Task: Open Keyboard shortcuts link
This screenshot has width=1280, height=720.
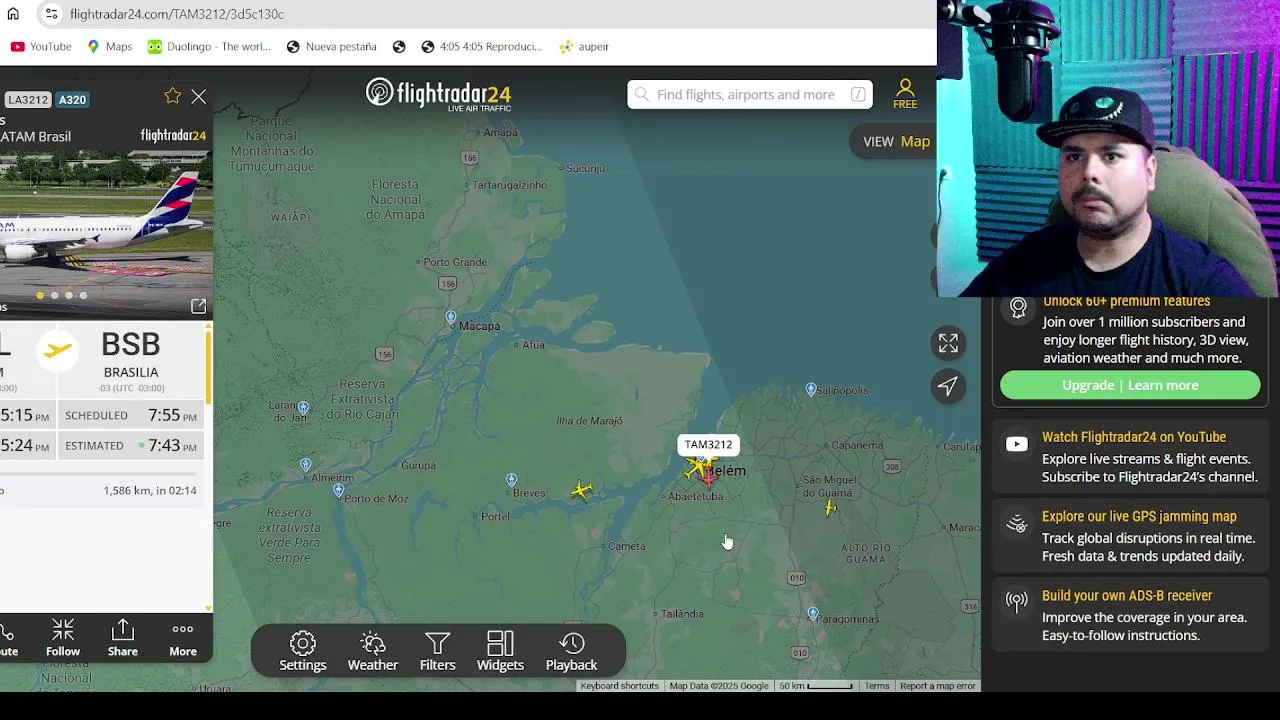Action: tap(619, 686)
